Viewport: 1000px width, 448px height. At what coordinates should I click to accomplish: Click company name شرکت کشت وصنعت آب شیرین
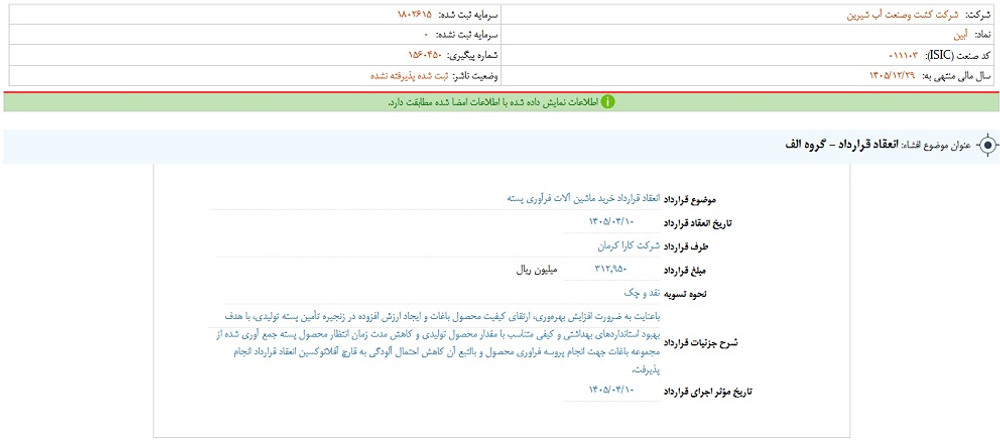click(901, 14)
